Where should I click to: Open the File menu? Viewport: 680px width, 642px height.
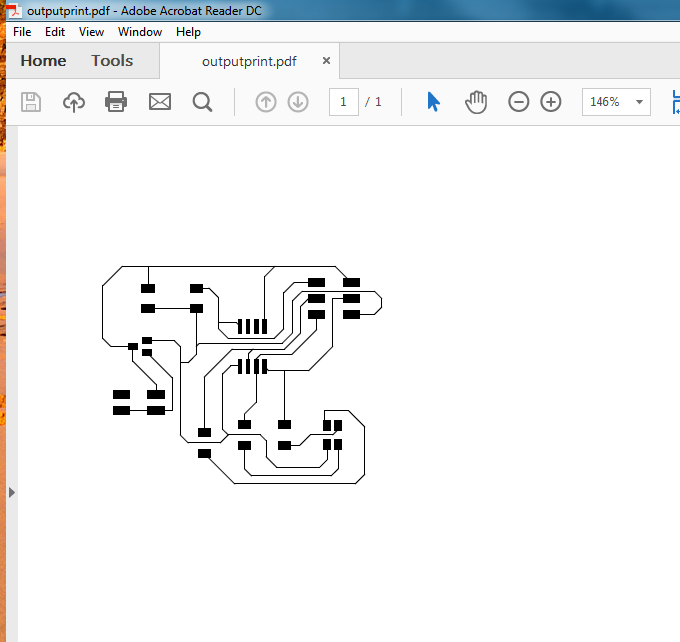coord(22,32)
